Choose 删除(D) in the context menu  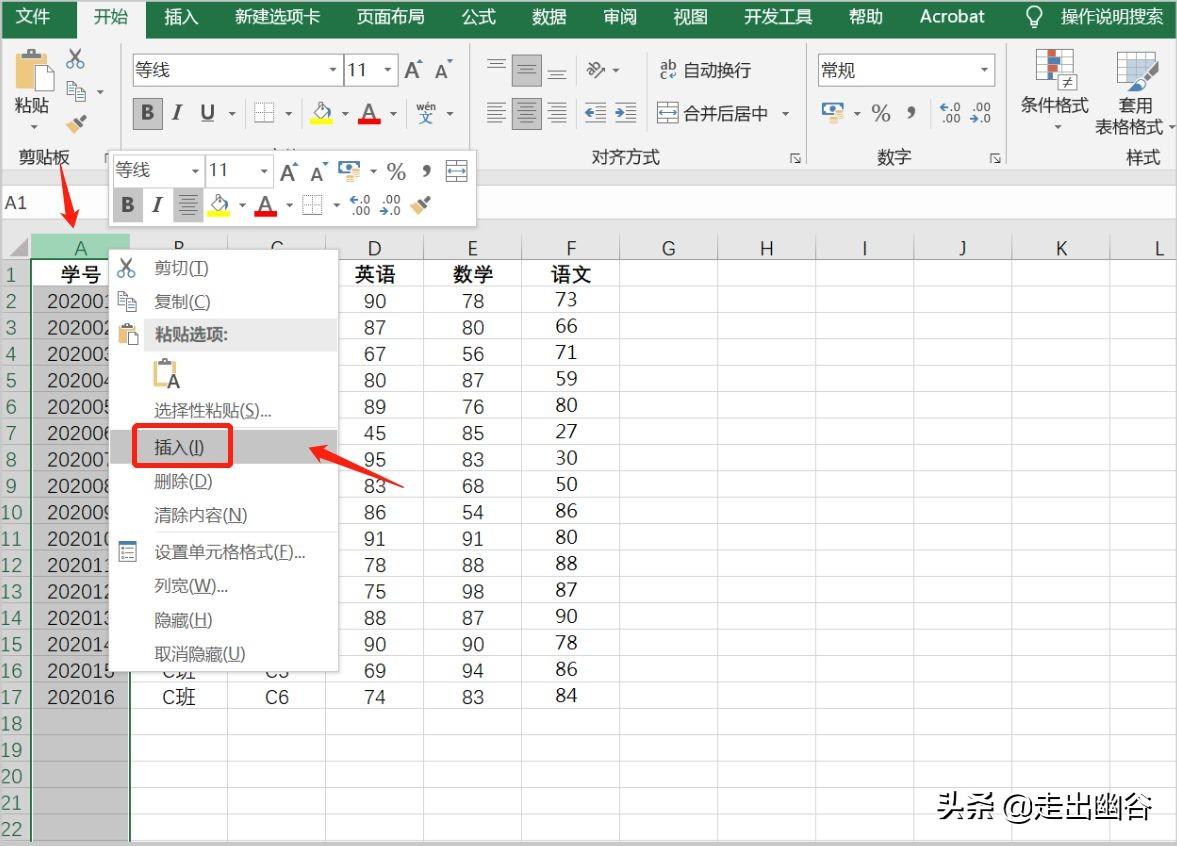pos(183,481)
